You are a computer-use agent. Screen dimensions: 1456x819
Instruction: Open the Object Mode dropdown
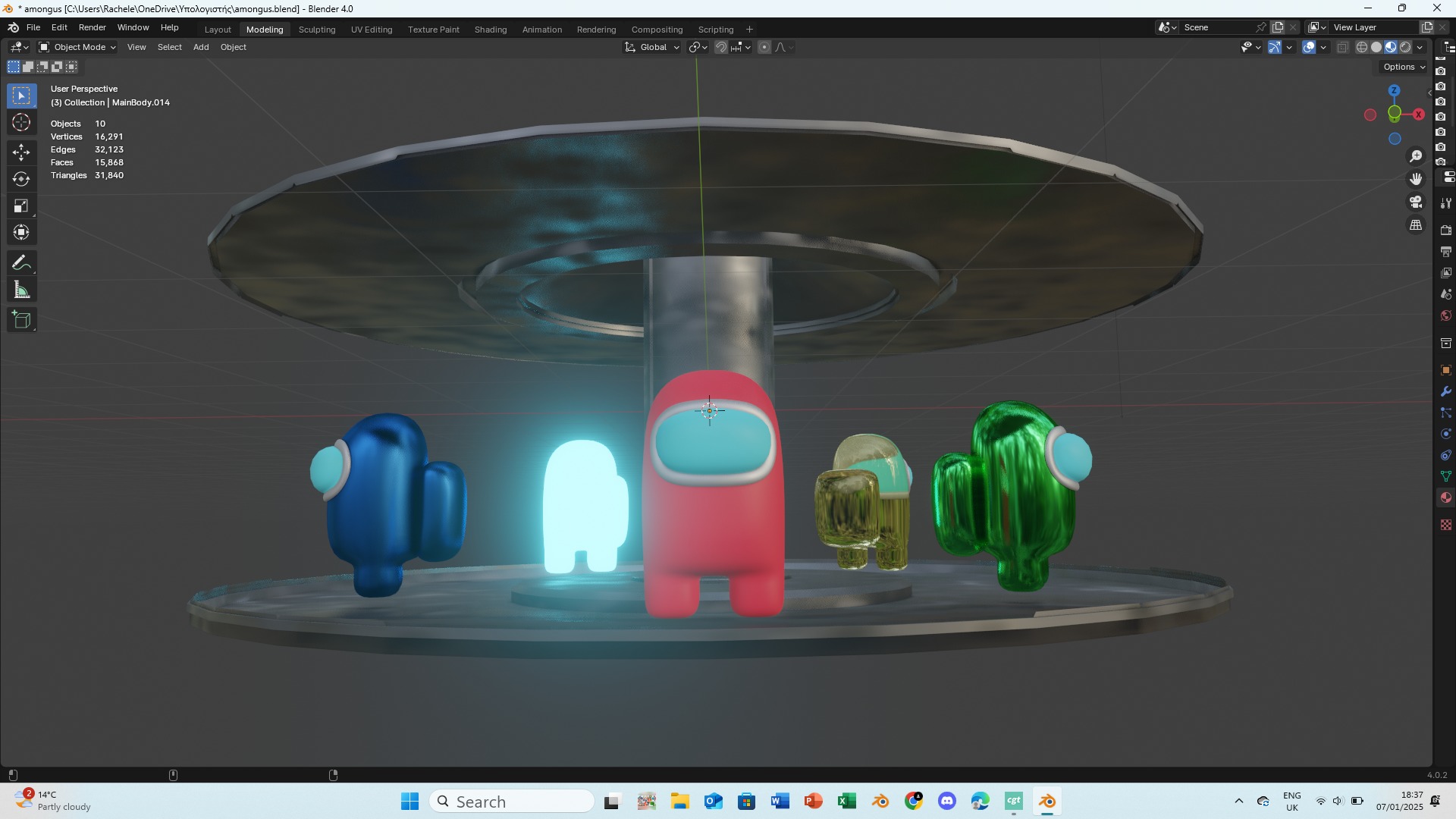(x=77, y=47)
